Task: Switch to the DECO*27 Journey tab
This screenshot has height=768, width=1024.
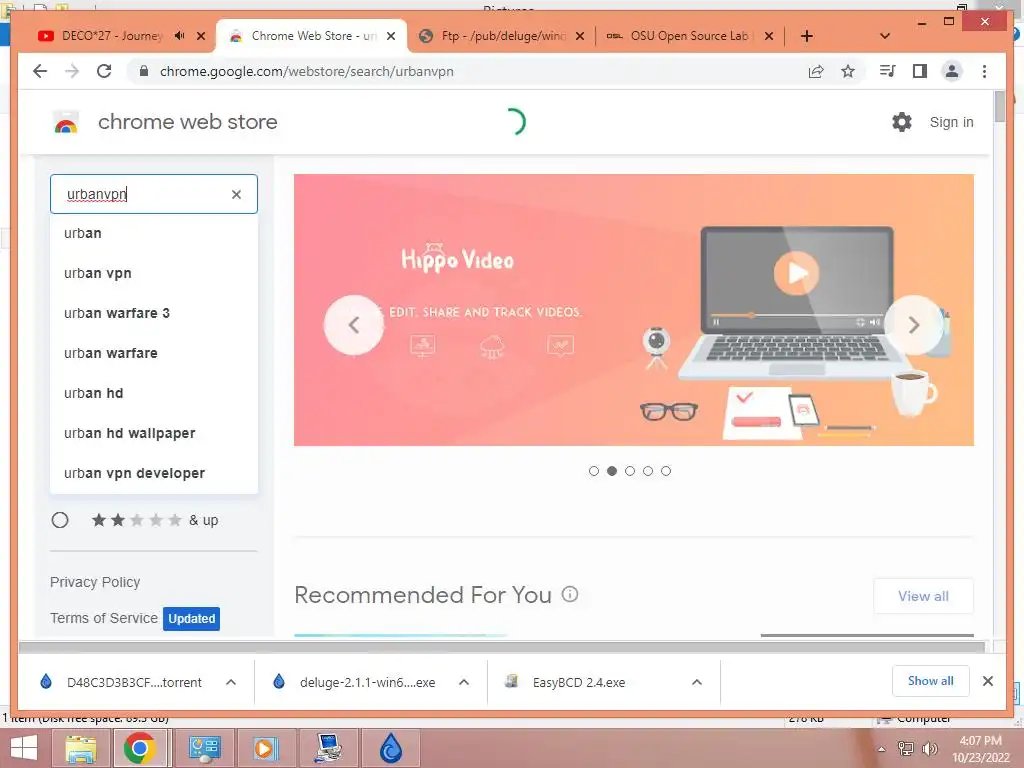Action: point(111,36)
